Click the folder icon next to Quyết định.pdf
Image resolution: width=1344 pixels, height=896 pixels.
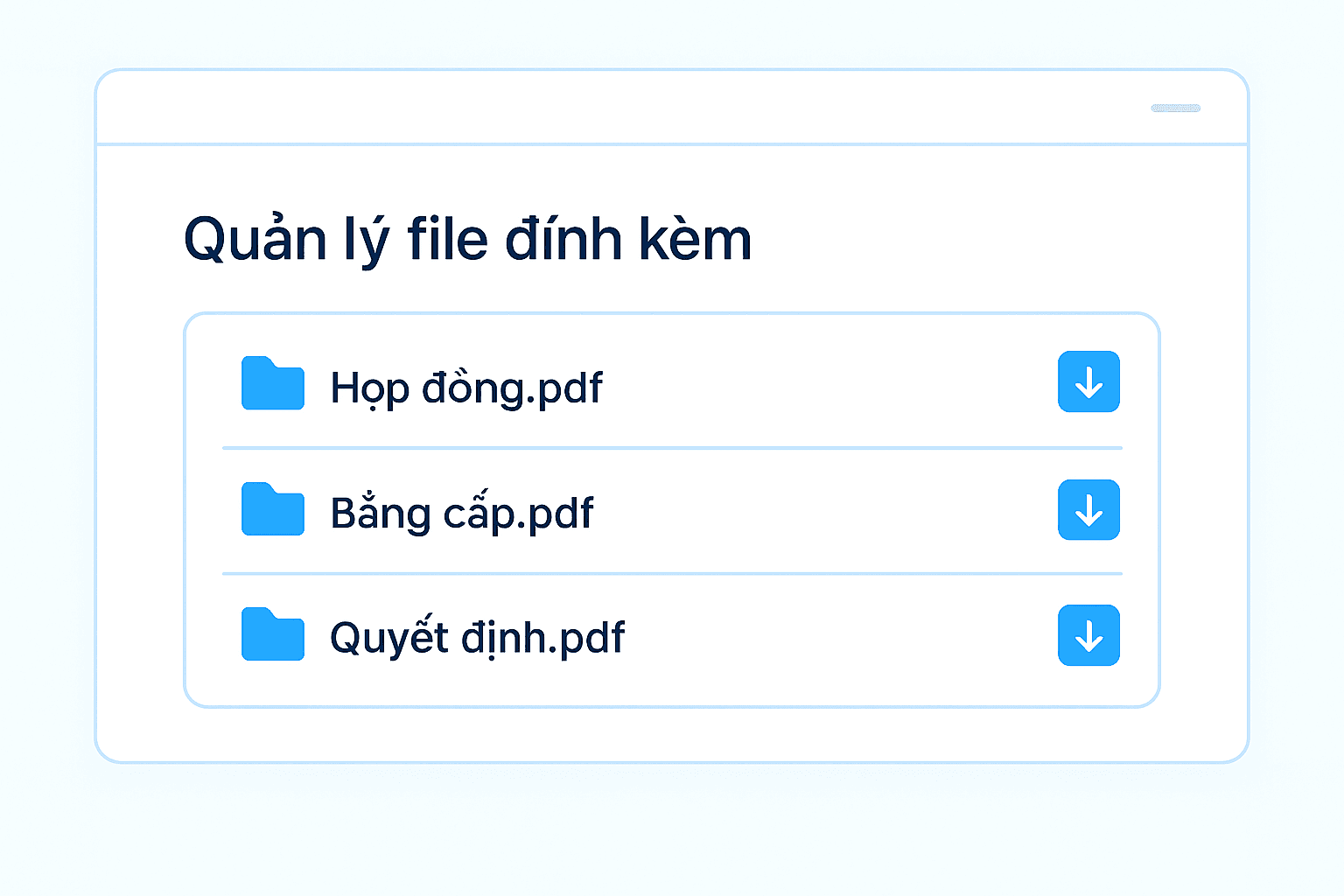click(x=272, y=635)
